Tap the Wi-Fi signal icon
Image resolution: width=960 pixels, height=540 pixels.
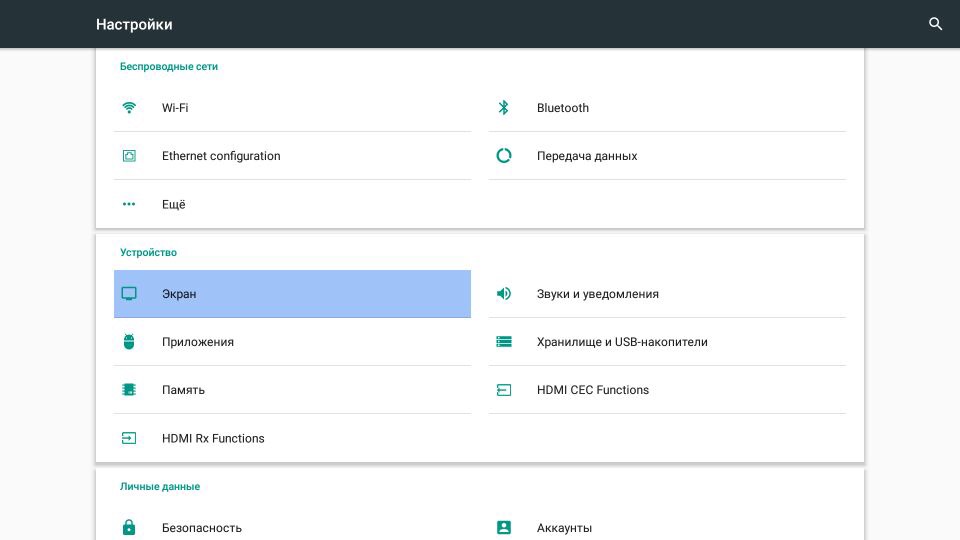point(129,108)
